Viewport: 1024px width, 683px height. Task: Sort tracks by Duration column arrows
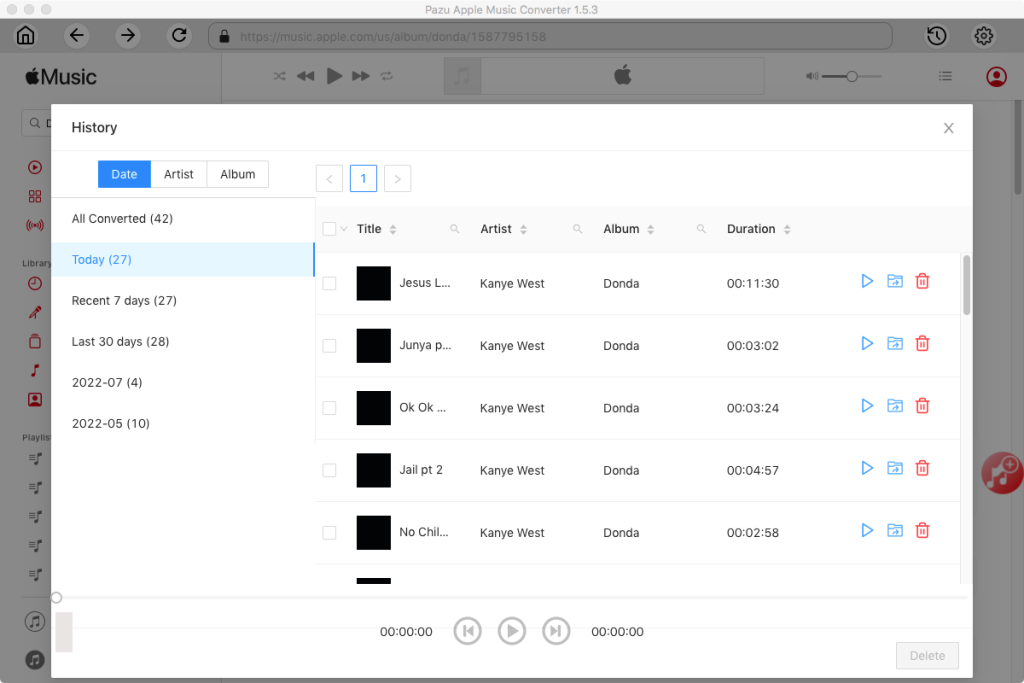[x=787, y=229]
